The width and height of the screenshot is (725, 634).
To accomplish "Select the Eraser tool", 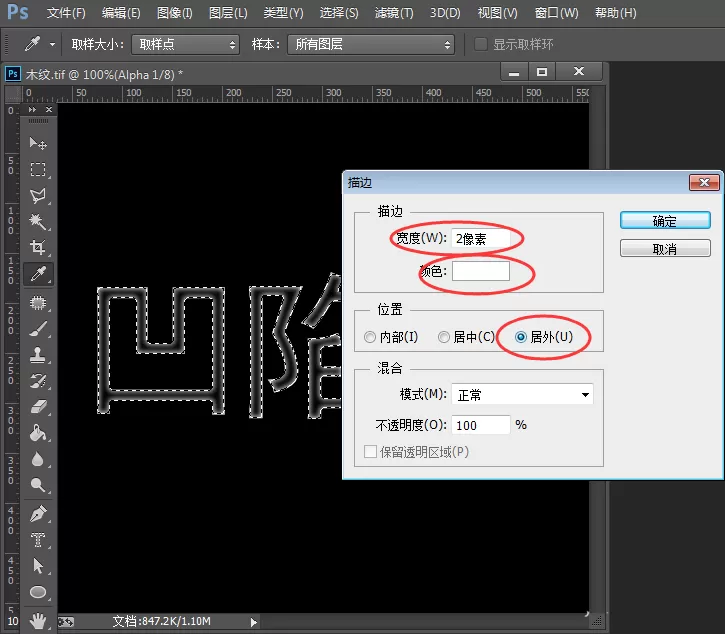I will click(38, 407).
